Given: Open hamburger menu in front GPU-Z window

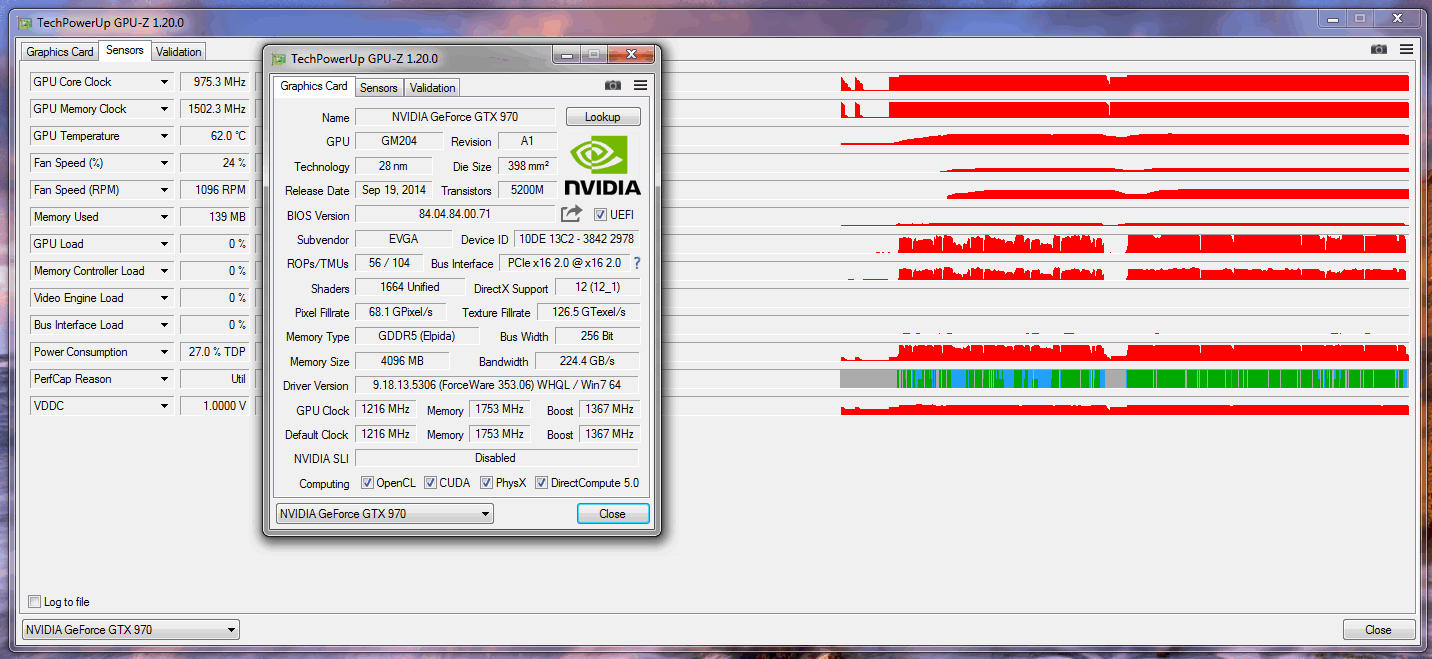Looking at the screenshot, I should (x=640, y=86).
